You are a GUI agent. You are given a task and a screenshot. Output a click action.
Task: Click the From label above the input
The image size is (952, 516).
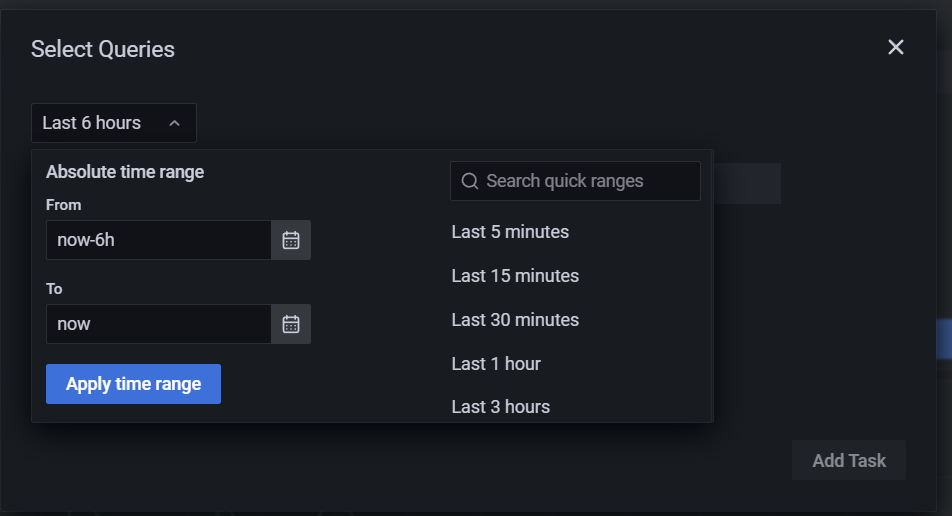point(64,205)
